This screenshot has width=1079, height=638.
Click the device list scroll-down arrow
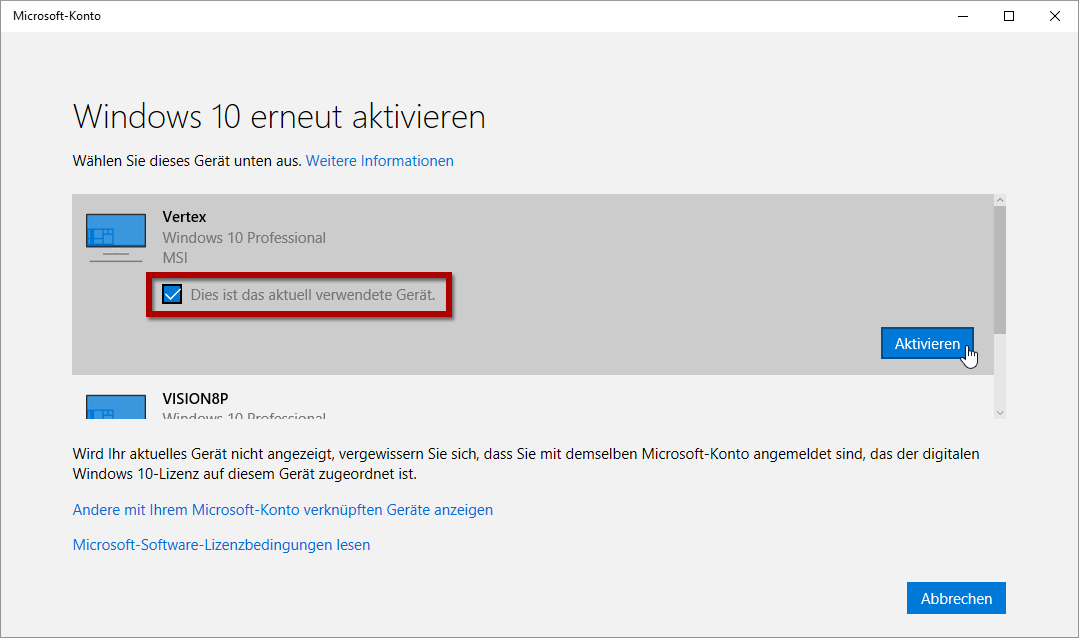click(x=999, y=412)
